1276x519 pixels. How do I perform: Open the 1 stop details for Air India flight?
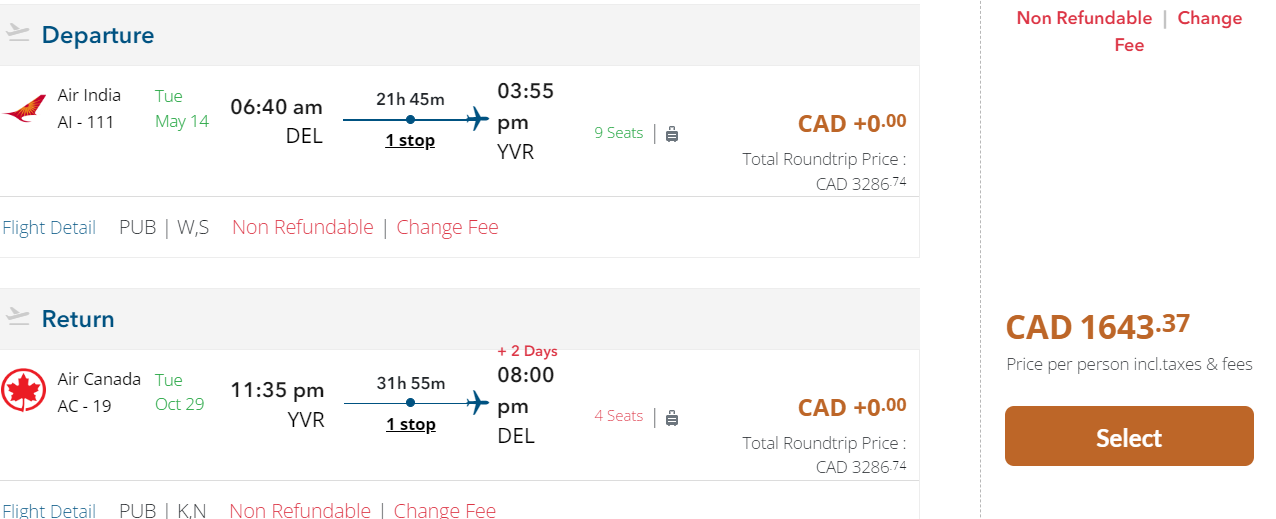[x=410, y=141]
